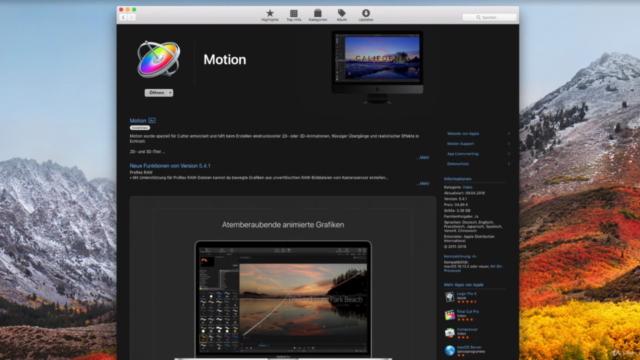Expand the arrow beside Öffnen
Image resolution: width=640 pixels, height=360 pixels.
click(170, 93)
